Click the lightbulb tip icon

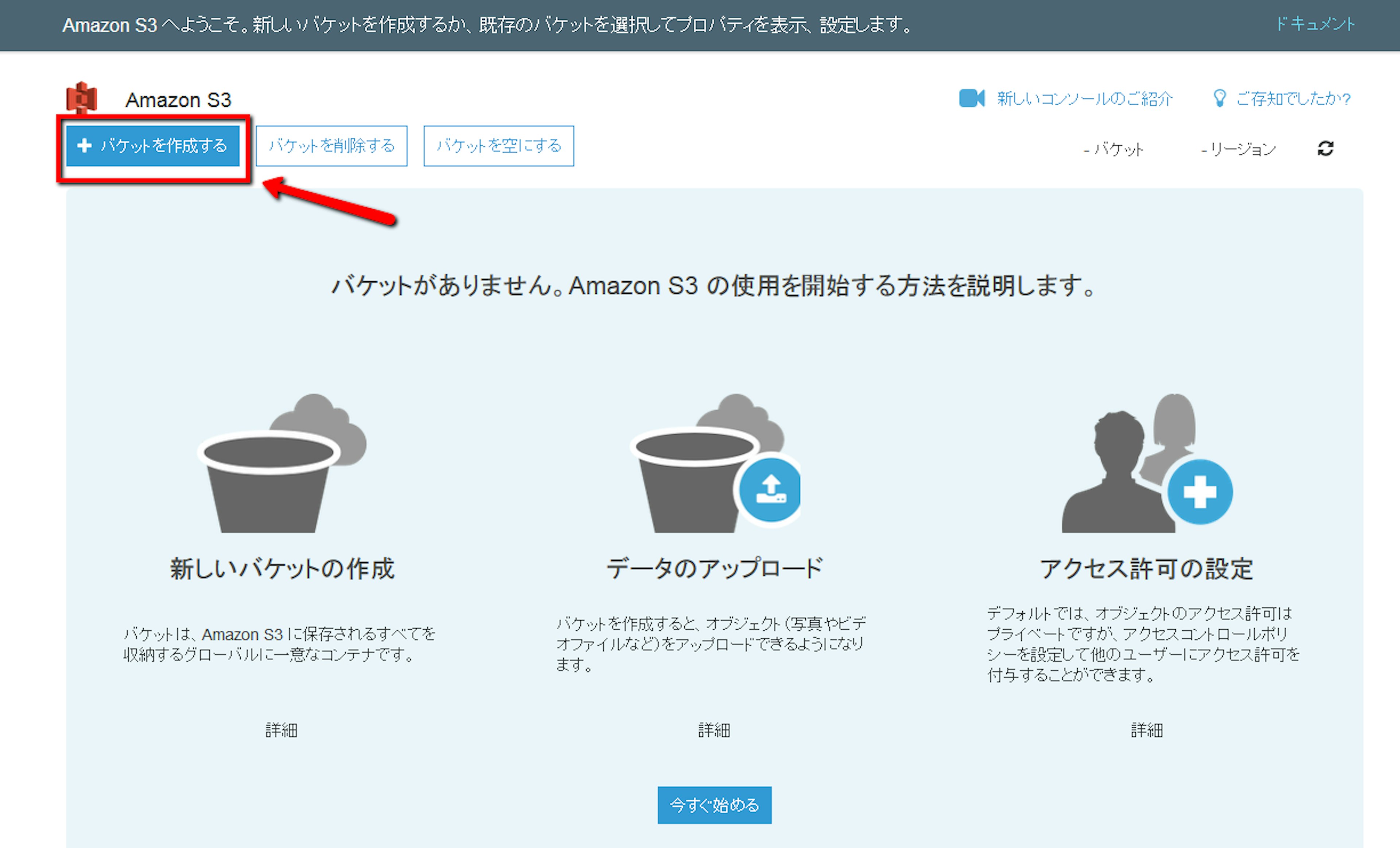pos(1219,98)
